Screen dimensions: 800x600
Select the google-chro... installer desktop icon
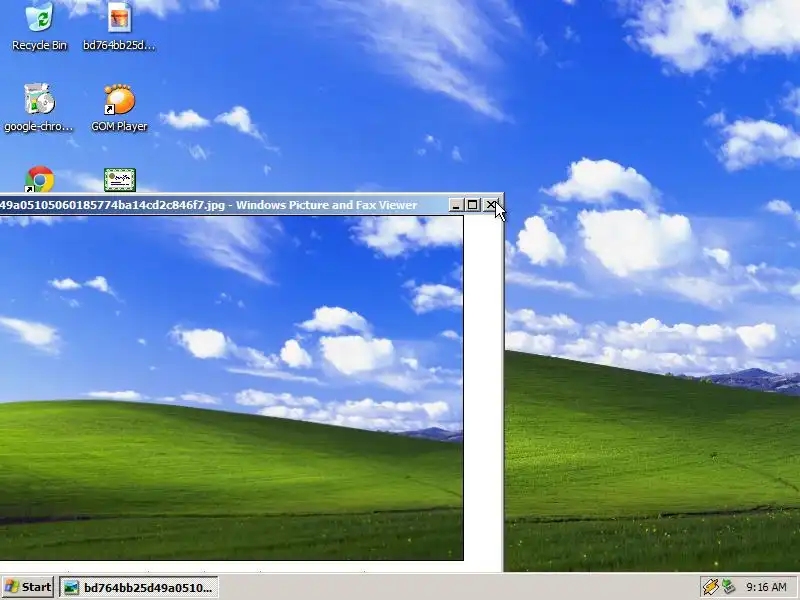click(39, 108)
